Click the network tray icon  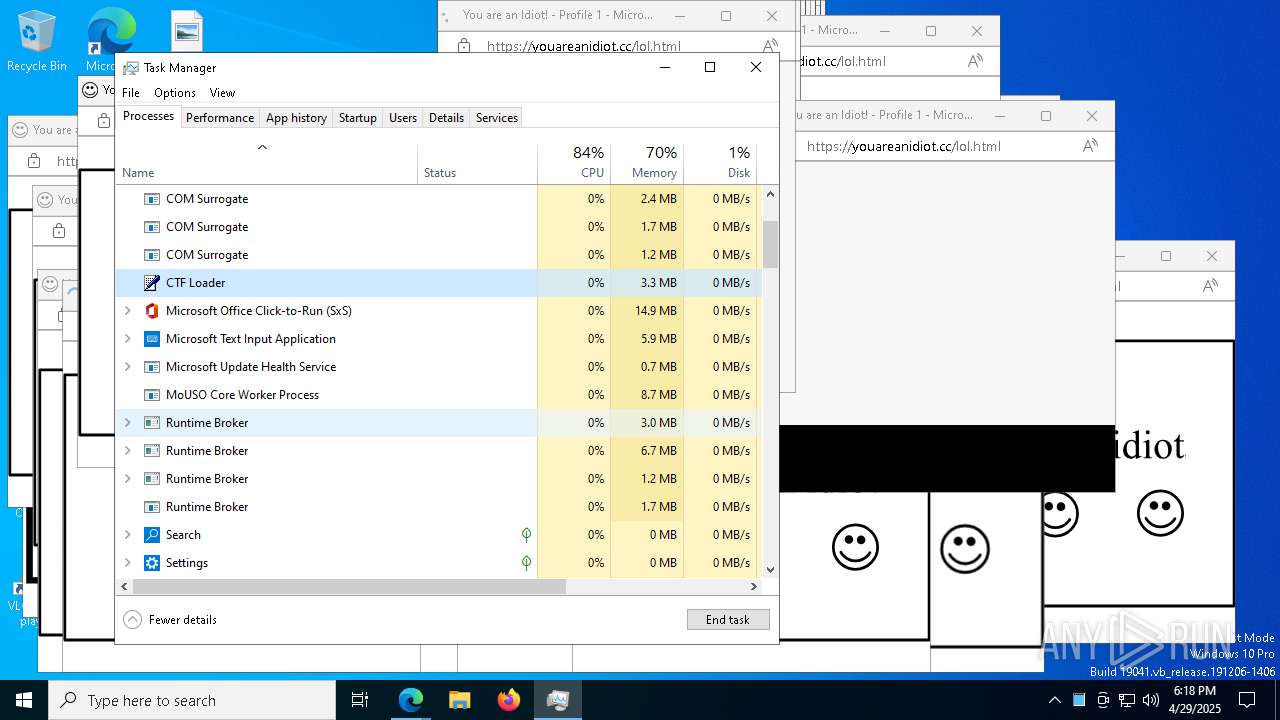point(1127,700)
